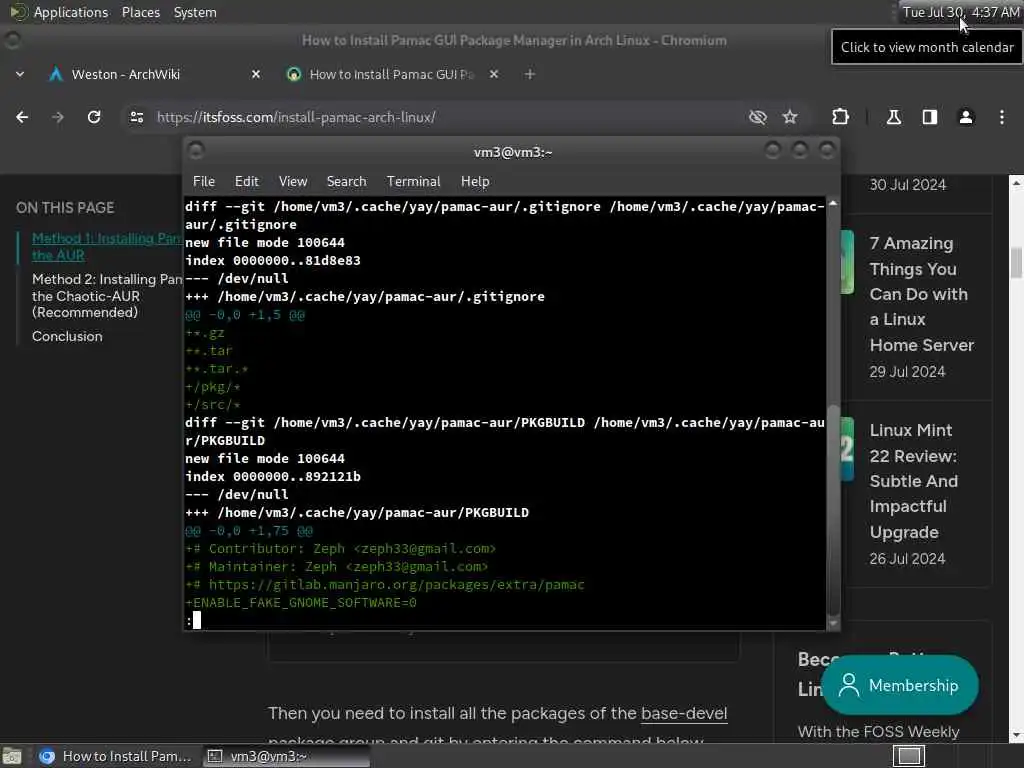Open terminal File menu
Viewport: 1024px width, 768px height.
[x=204, y=182]
